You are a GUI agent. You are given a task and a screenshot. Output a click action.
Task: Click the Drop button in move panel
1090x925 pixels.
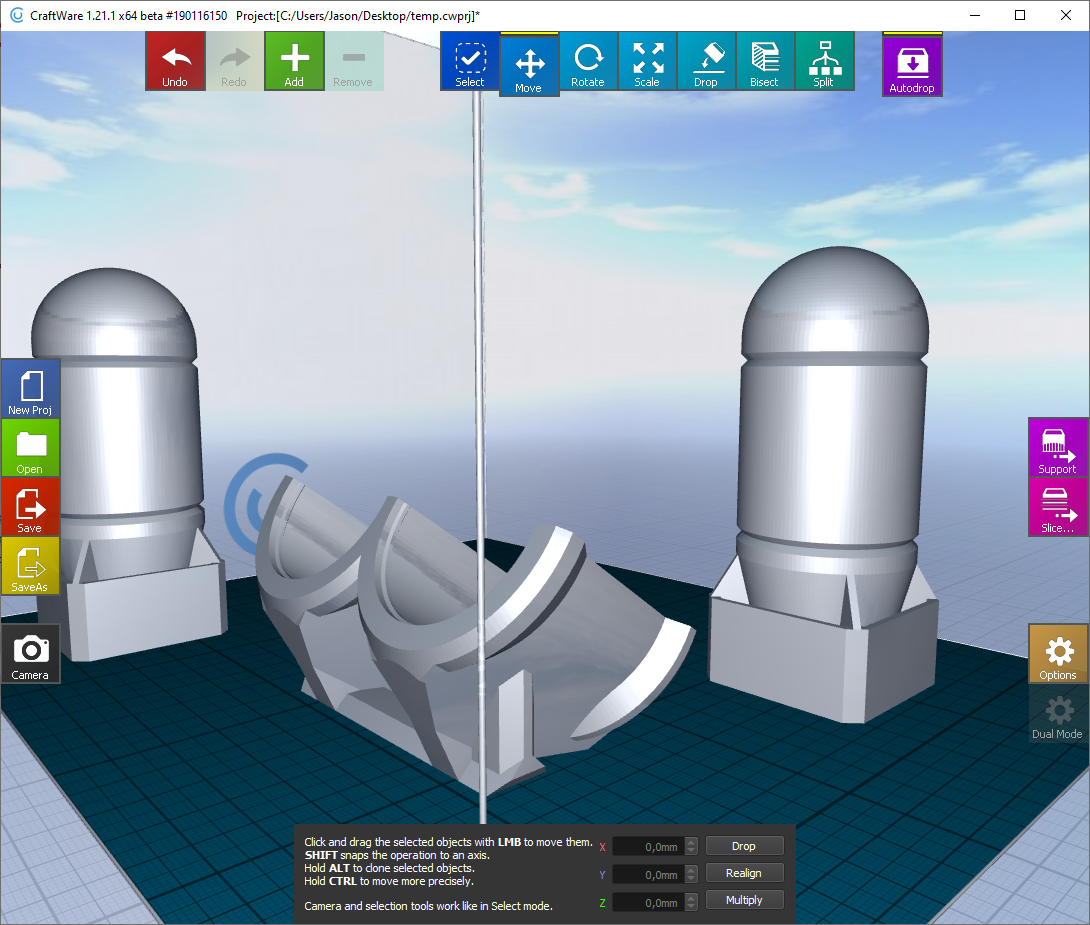(745, 846)
